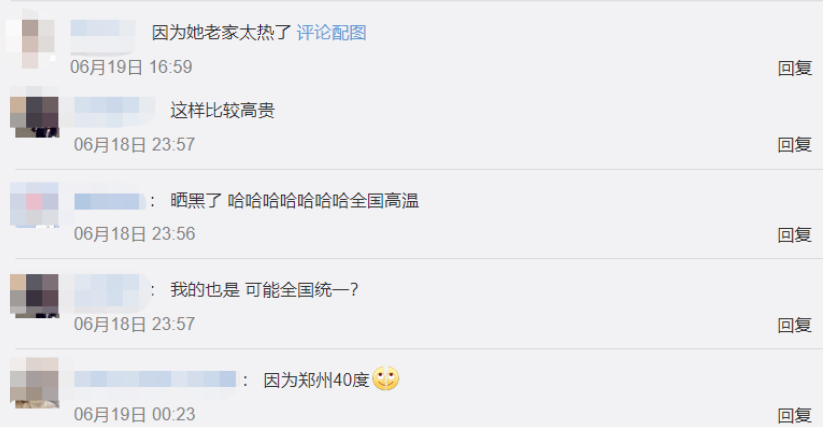Click the eye-rolling emoji after 郑州40度
Screen dimensions: 823x427
(x=386, y=378)
